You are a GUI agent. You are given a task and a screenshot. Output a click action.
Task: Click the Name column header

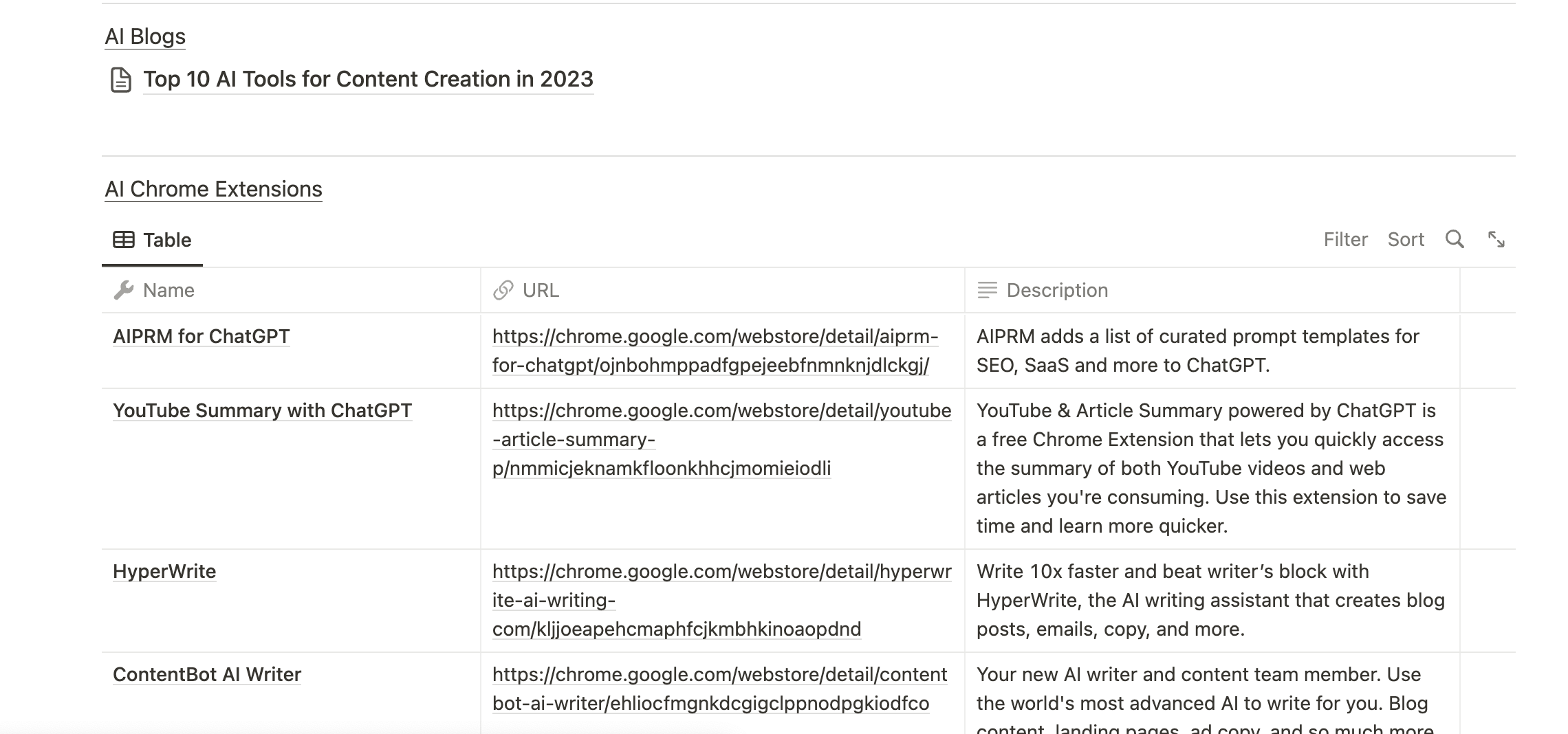point(291,290)
